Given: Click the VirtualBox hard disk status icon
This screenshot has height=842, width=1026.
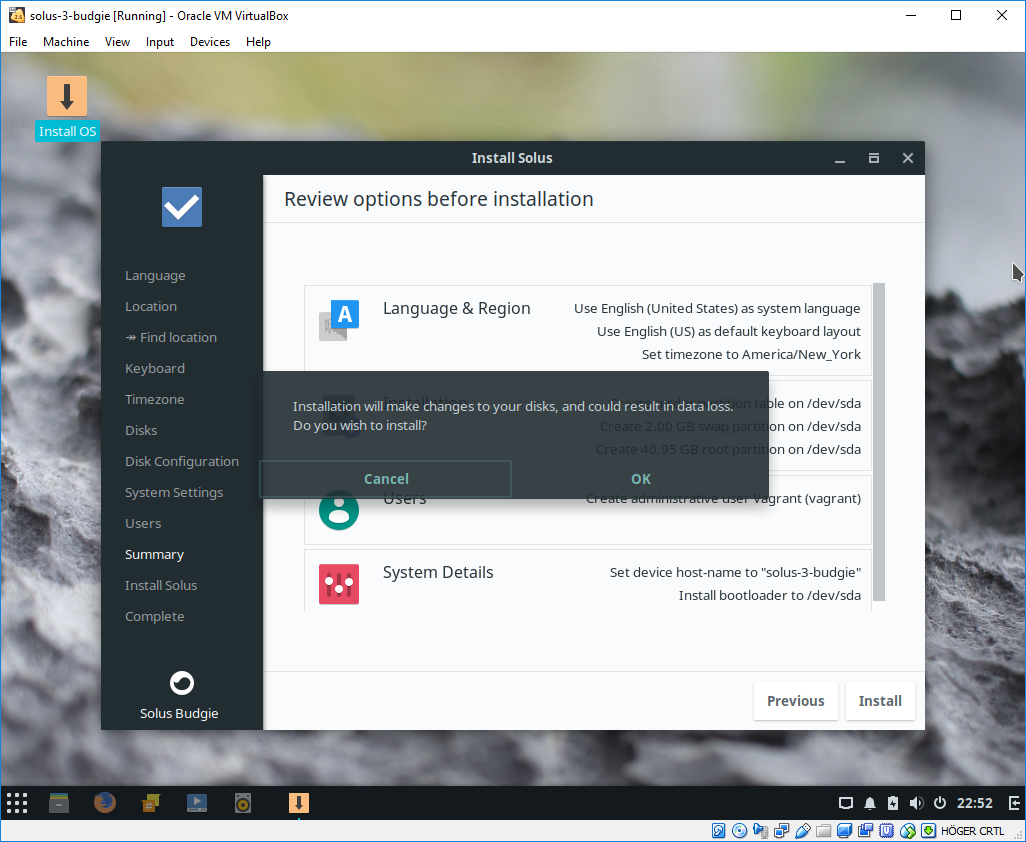Looking at the screenshot, I should coord(718,831).
